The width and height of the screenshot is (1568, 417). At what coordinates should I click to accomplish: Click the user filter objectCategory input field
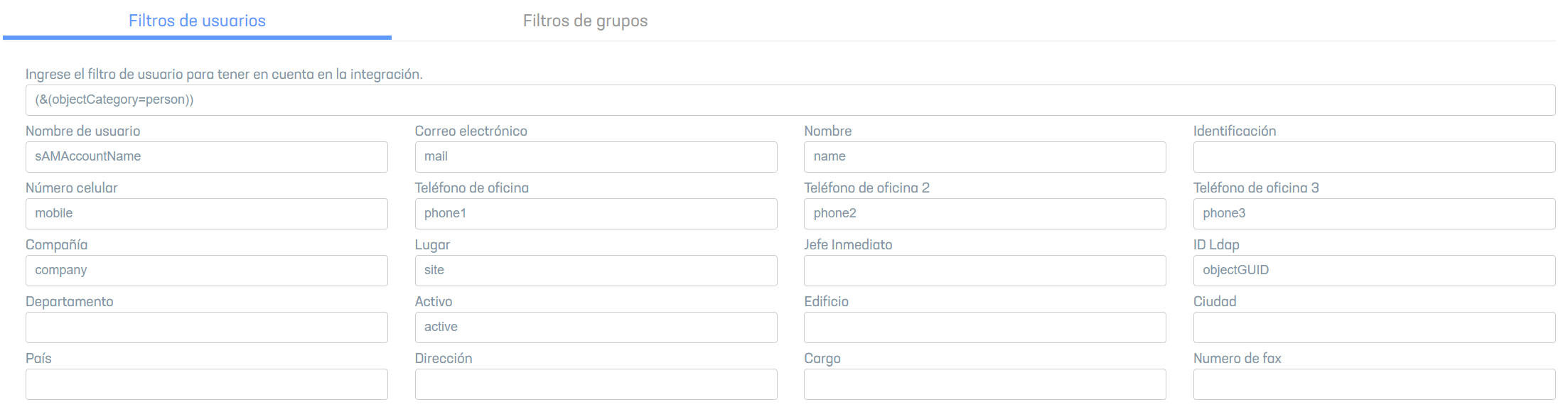pos(790,100)
